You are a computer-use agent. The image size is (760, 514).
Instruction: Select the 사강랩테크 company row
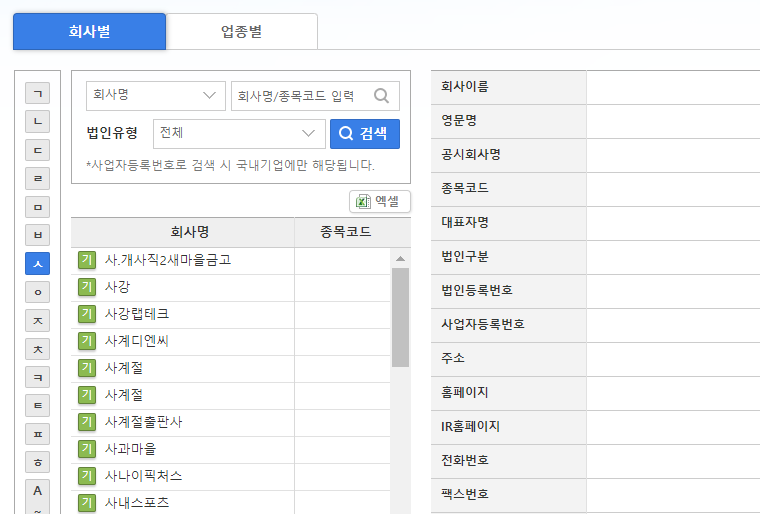[231, 315]
